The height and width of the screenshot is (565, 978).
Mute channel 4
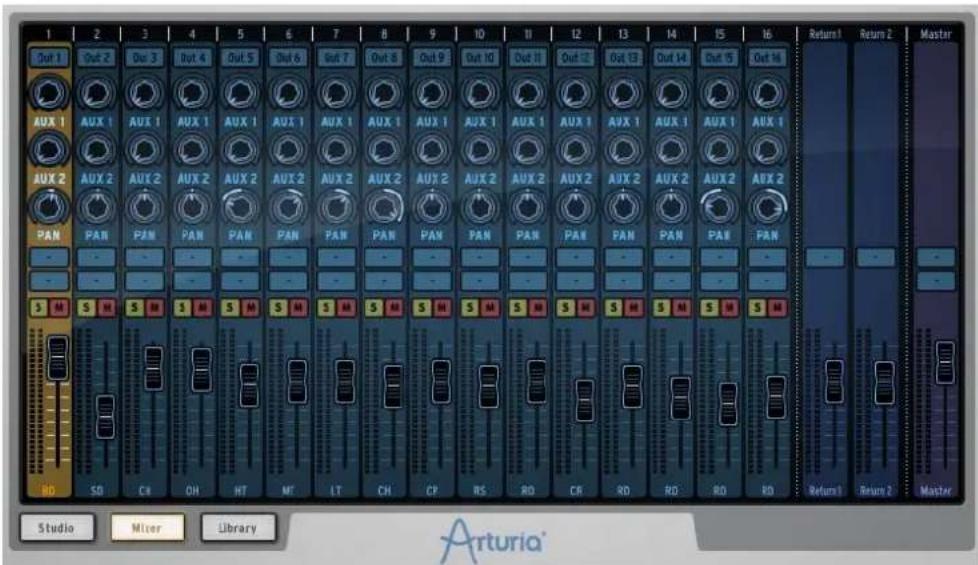203,307
